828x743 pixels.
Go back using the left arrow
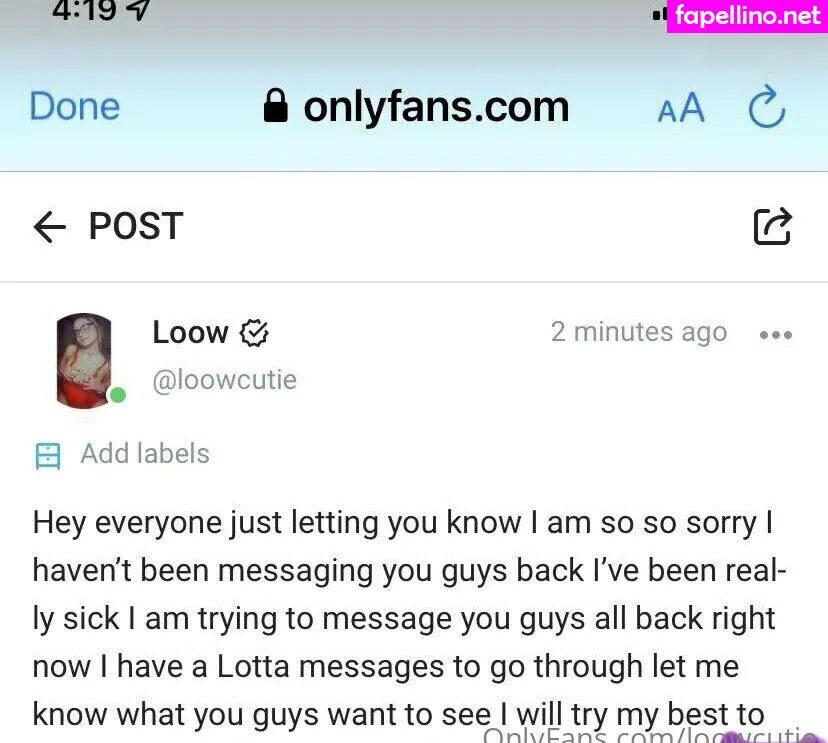[50, 227]
